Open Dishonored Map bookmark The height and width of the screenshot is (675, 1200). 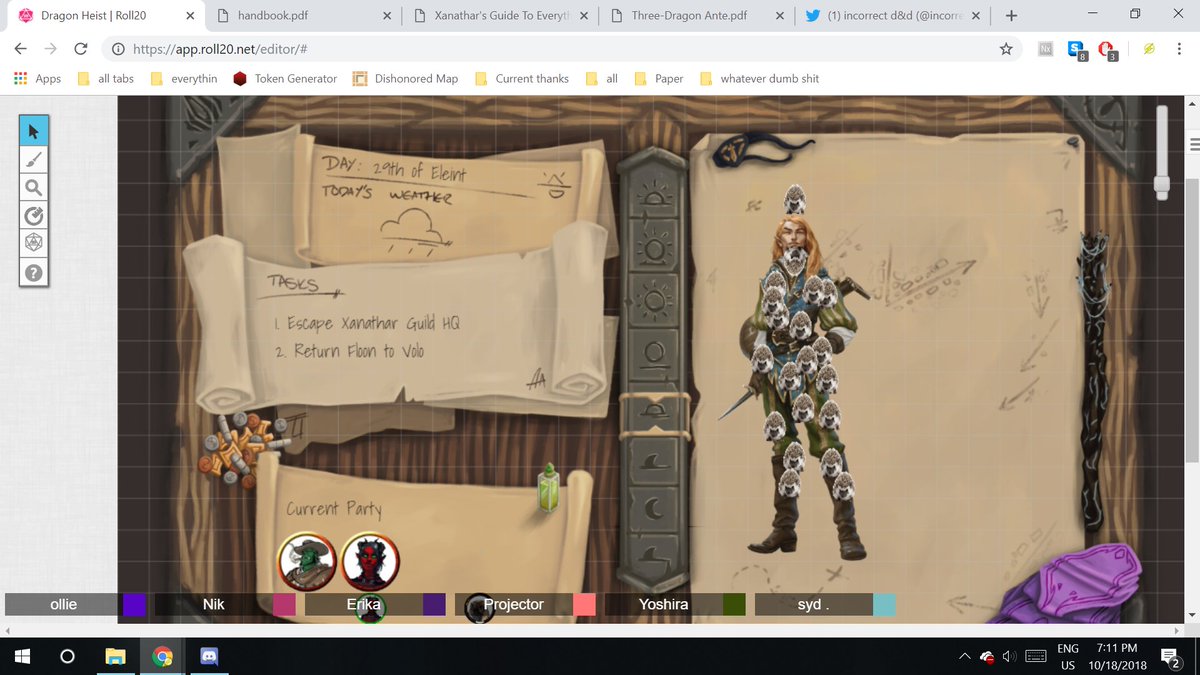(406, 79)
